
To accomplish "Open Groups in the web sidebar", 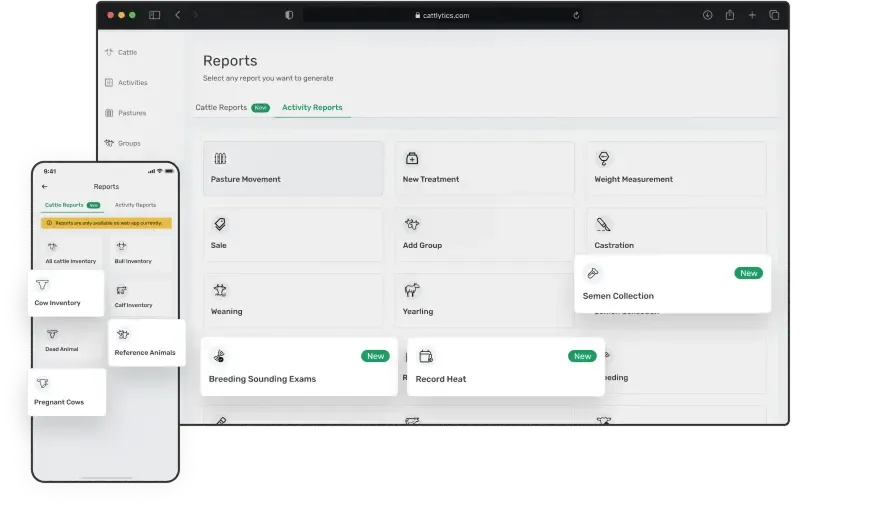I will [122, 143].
